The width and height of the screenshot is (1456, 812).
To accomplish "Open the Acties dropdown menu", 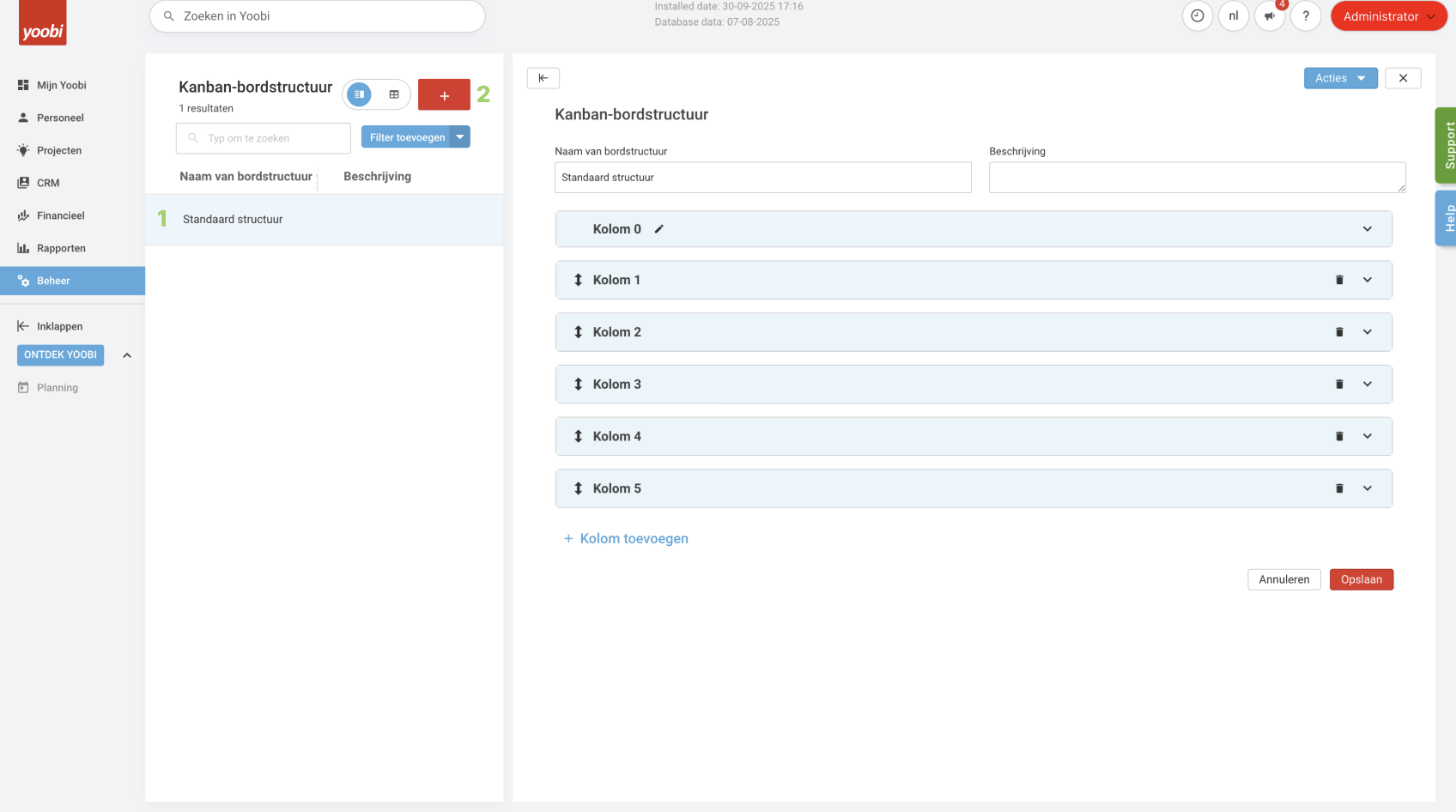I will (1339, 78).
